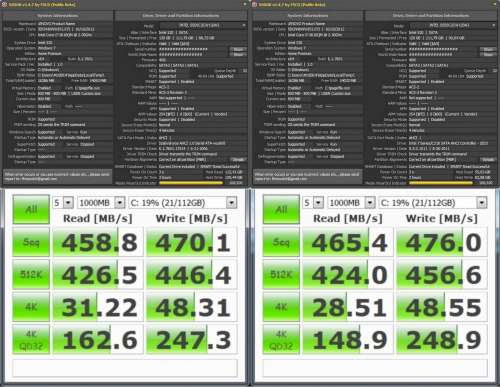Click the Read [MB/s] heading above 458.8
The image size is (500, 387).
click(98, 219)
